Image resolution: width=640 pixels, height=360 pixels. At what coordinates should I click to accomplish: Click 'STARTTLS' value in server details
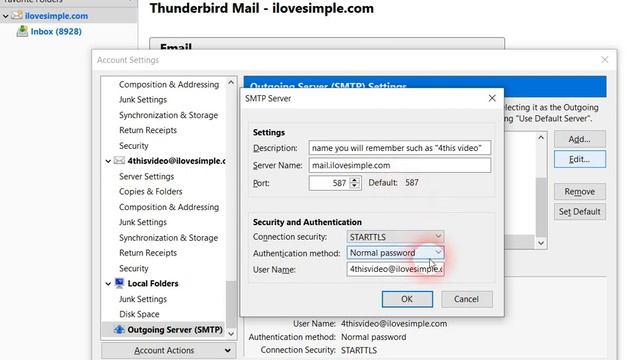point(359,350)
